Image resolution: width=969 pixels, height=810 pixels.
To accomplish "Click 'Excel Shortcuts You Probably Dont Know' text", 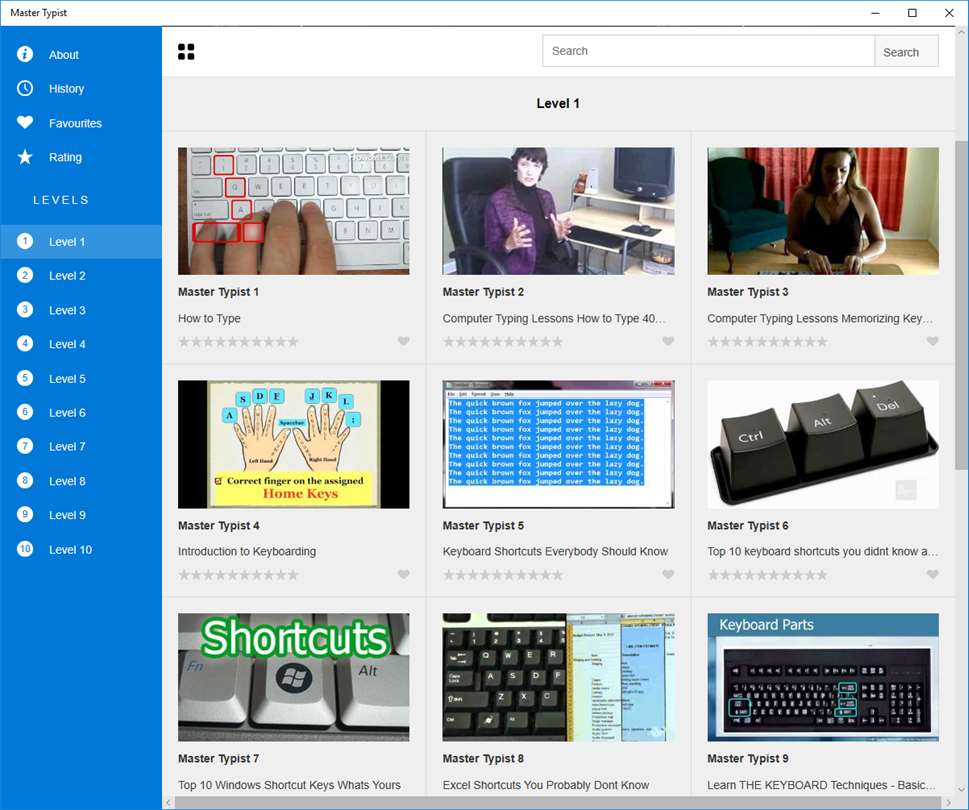I will 546,785.
